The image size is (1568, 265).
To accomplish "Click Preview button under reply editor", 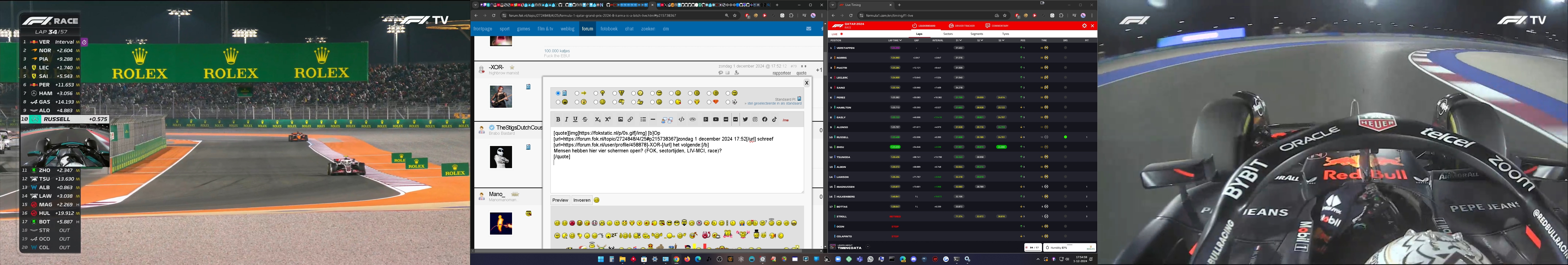I will tap(560, 200).
